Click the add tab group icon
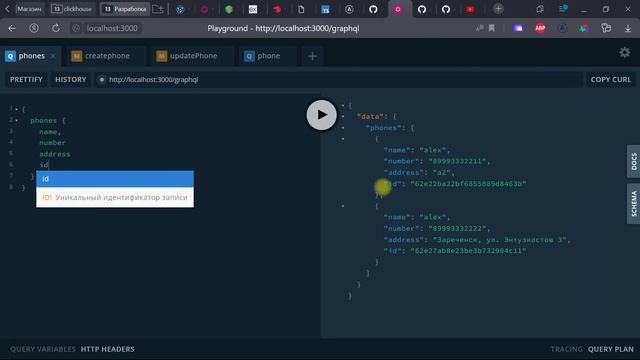The height and width of the screenshot is (360, 640). (x=158, y=9)
